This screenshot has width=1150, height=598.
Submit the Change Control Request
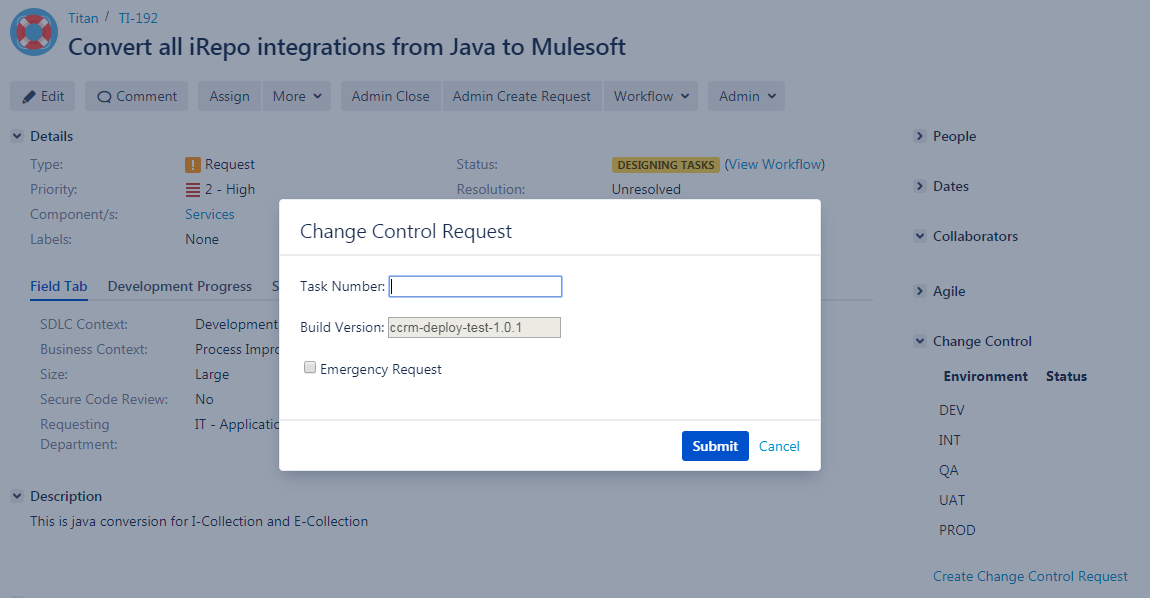coord(715,446)
